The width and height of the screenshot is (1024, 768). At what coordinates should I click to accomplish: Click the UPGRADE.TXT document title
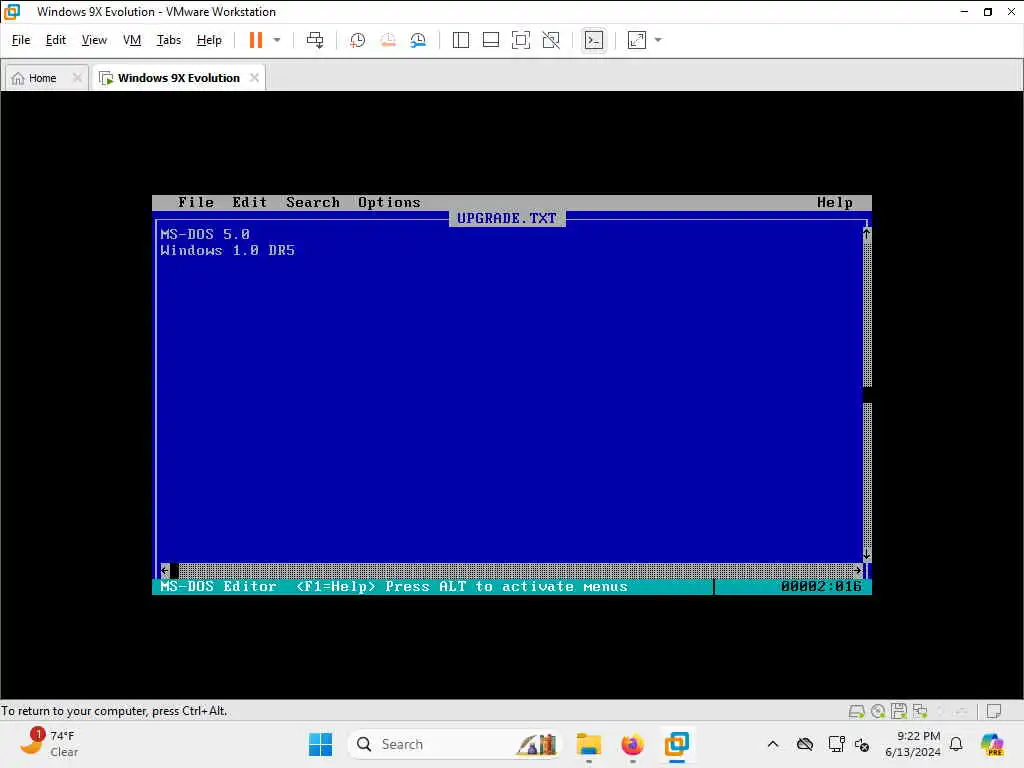click(x=507, y=218)
